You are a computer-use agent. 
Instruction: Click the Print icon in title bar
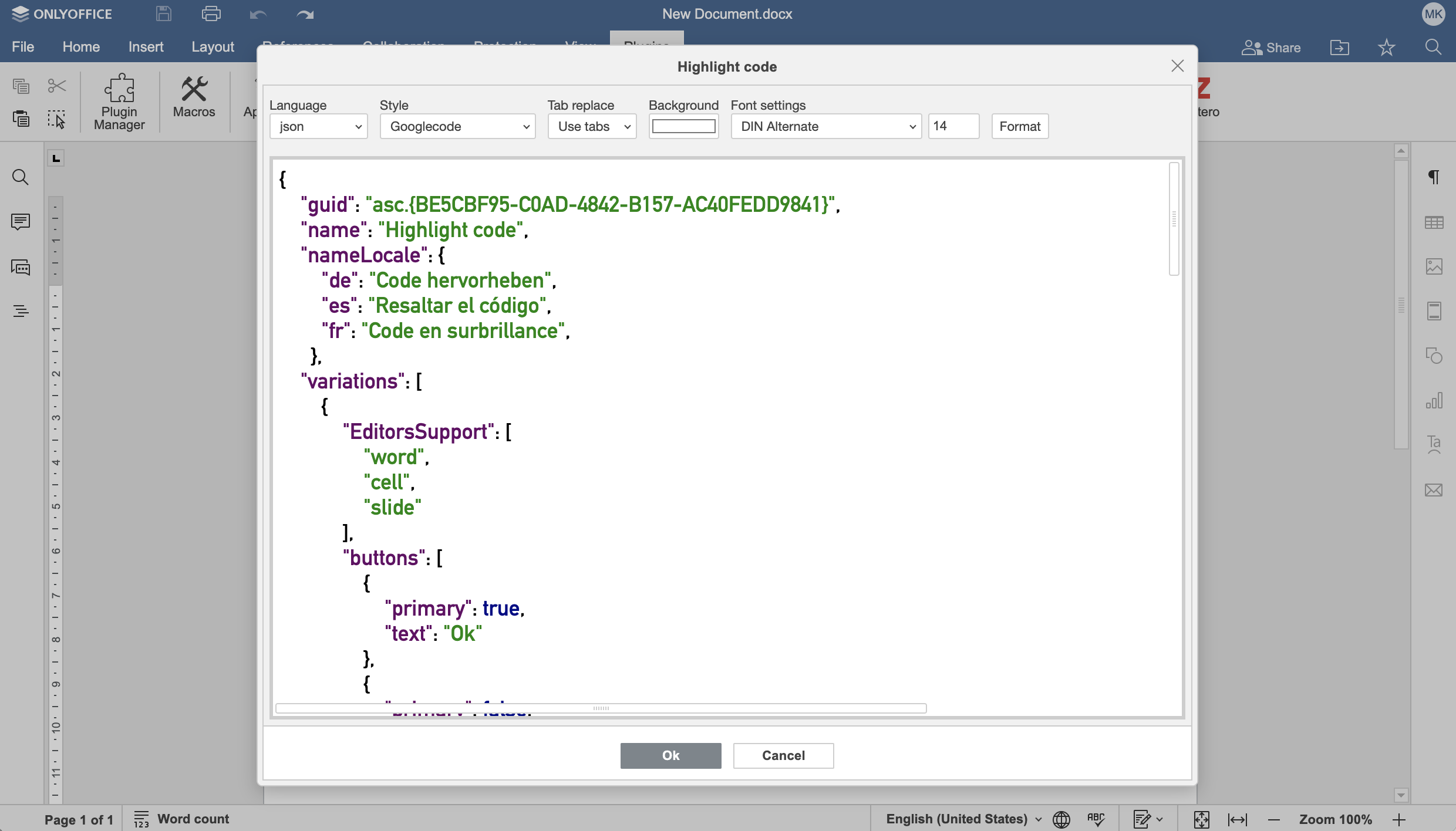211,14
